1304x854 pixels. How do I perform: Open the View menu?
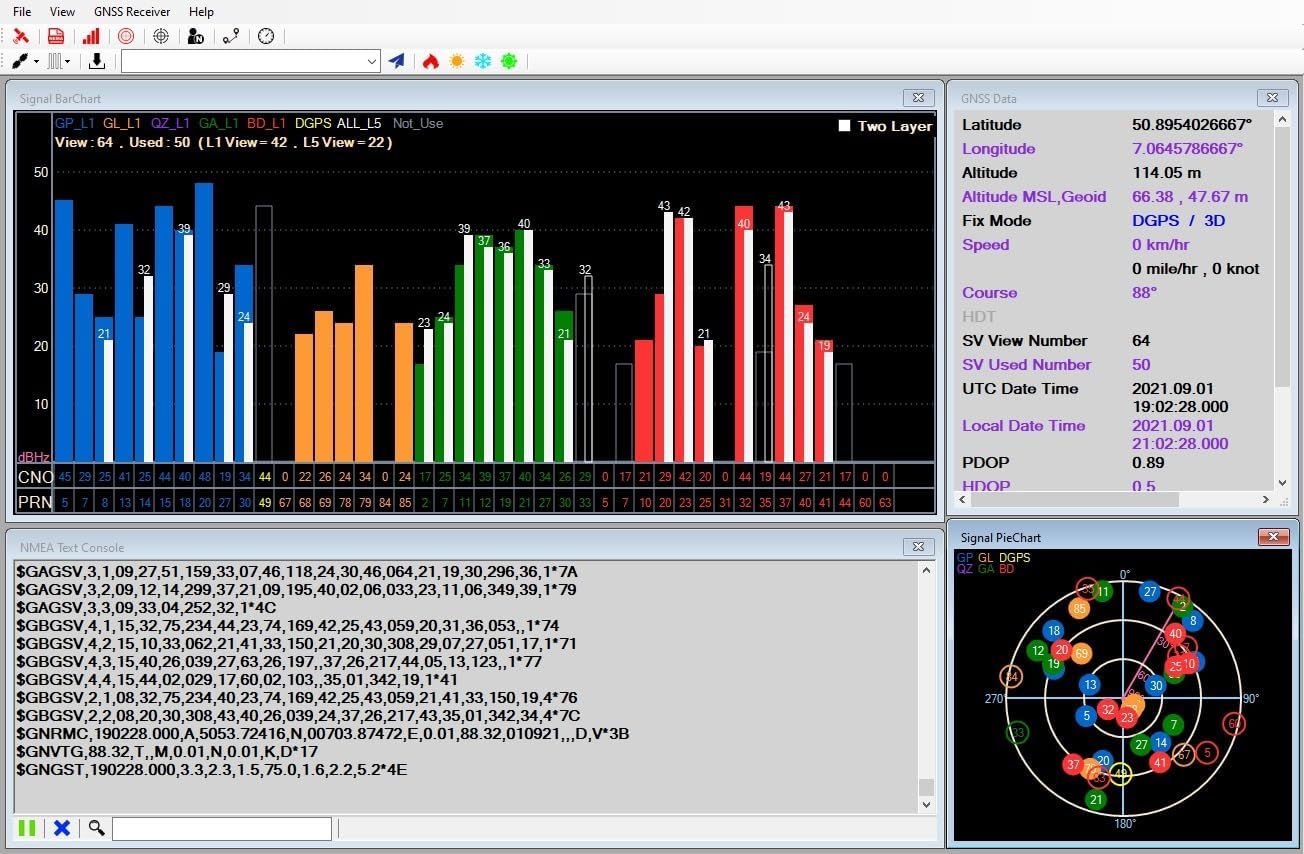coord(62,11)
